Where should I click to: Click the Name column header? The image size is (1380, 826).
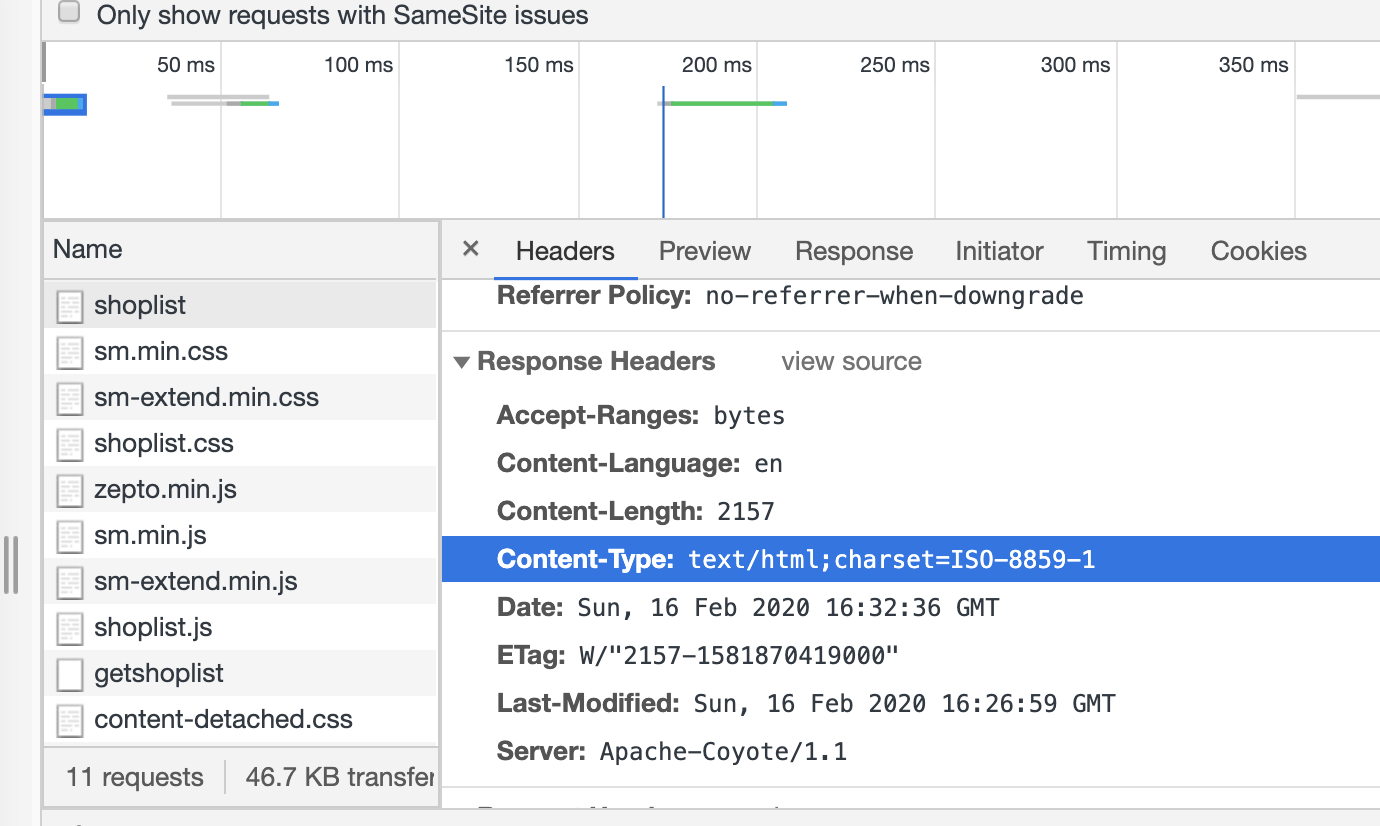click(240, 250)
